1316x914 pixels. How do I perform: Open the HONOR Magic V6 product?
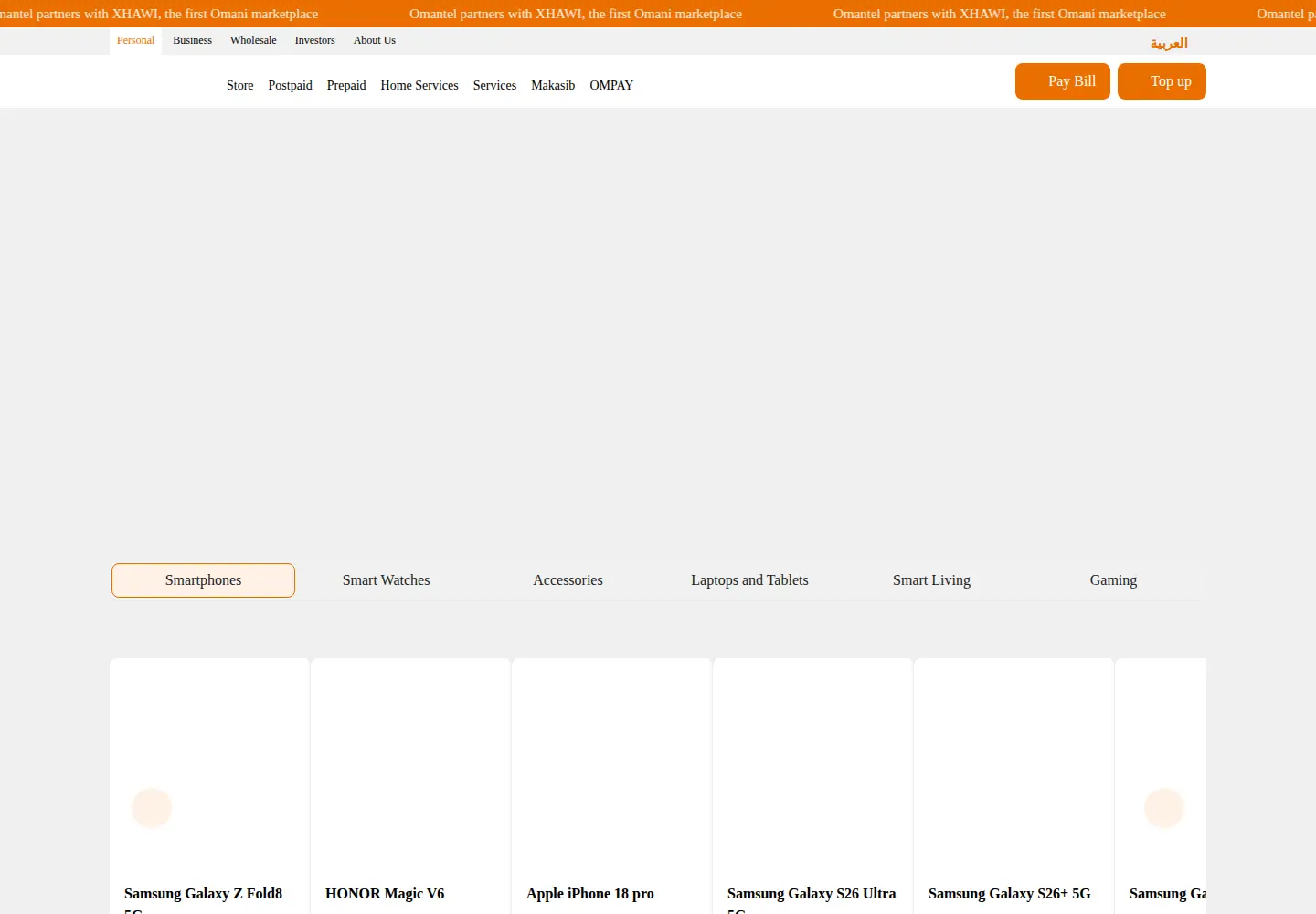pos(385,894)
